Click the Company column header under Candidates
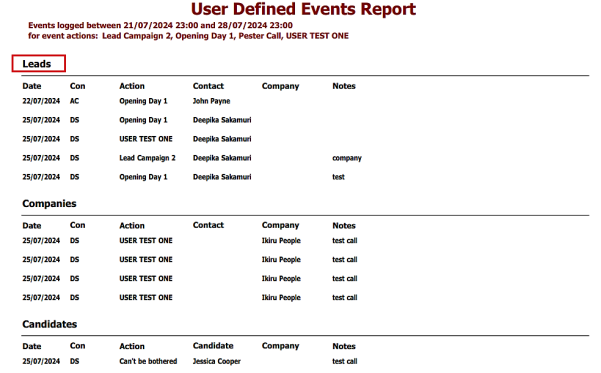This screenshot has width=601, height=373. [280, 346]
